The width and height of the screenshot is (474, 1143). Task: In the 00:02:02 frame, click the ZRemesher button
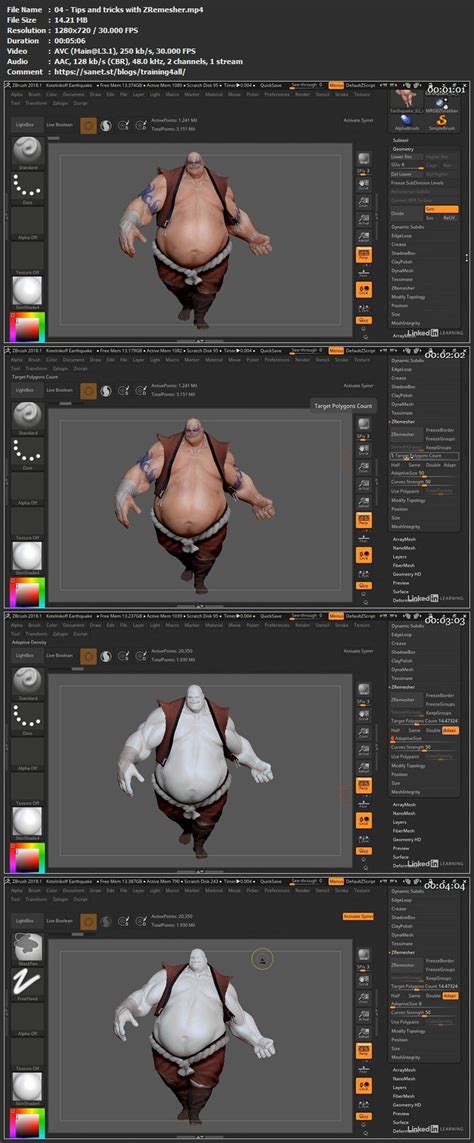(406, 434)
